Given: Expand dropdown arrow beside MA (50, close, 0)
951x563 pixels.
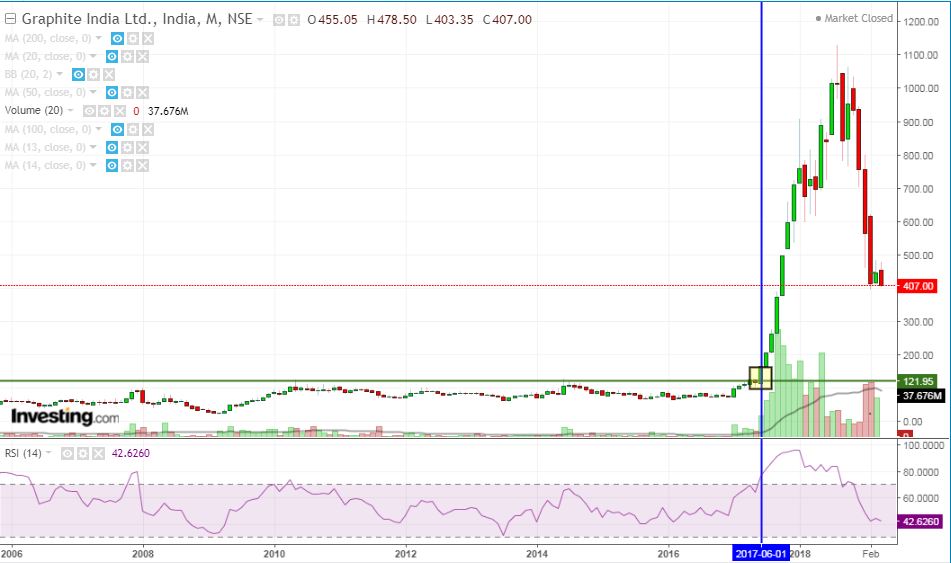Looking at the screenshot, I should point(93,92).
